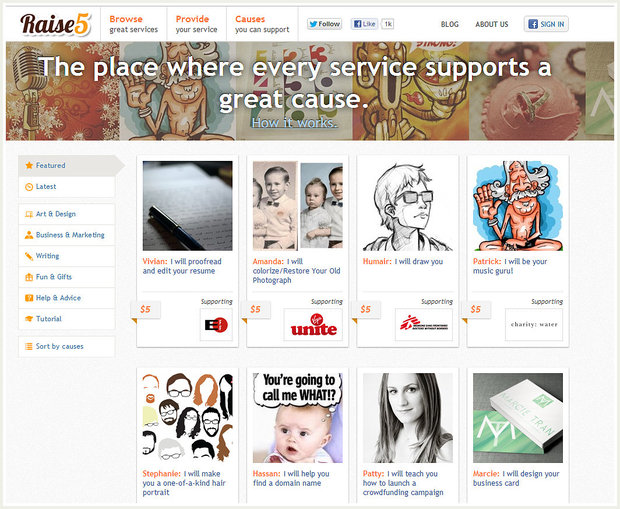Click the Art & Design category icon
The width and height of the screenshot is (620, 509).
pyautogui.click(x=29, y=214)
